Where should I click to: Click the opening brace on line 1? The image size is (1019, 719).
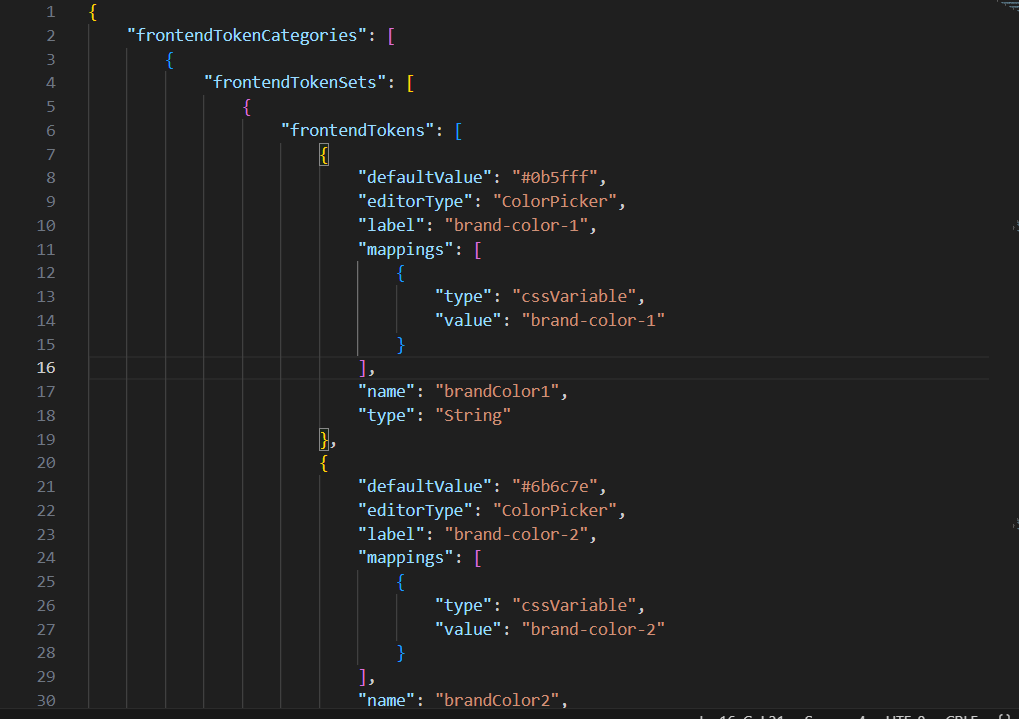[x=93, y=12]
